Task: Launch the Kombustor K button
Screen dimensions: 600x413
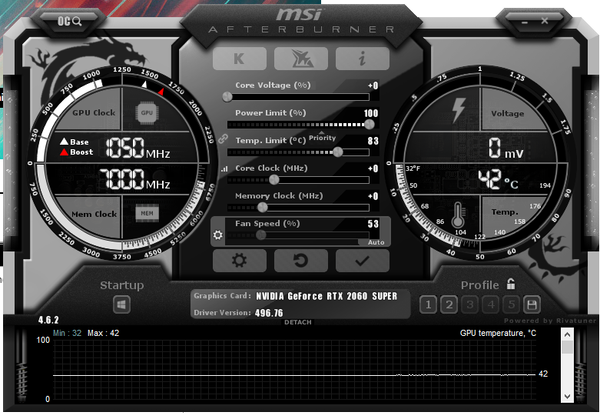Action: coord(240,59)
